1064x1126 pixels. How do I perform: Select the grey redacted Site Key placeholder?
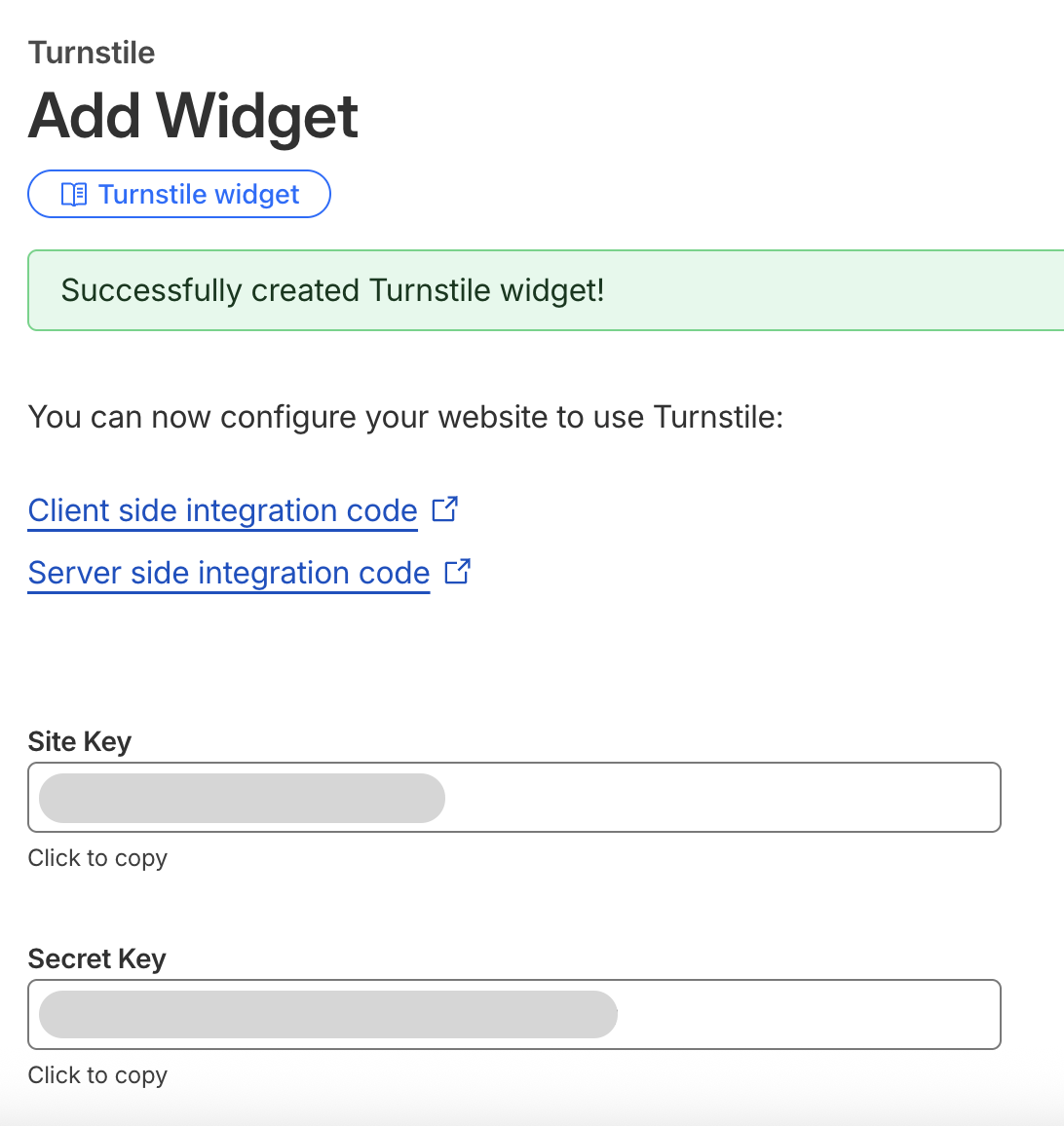tap(242, 798)
